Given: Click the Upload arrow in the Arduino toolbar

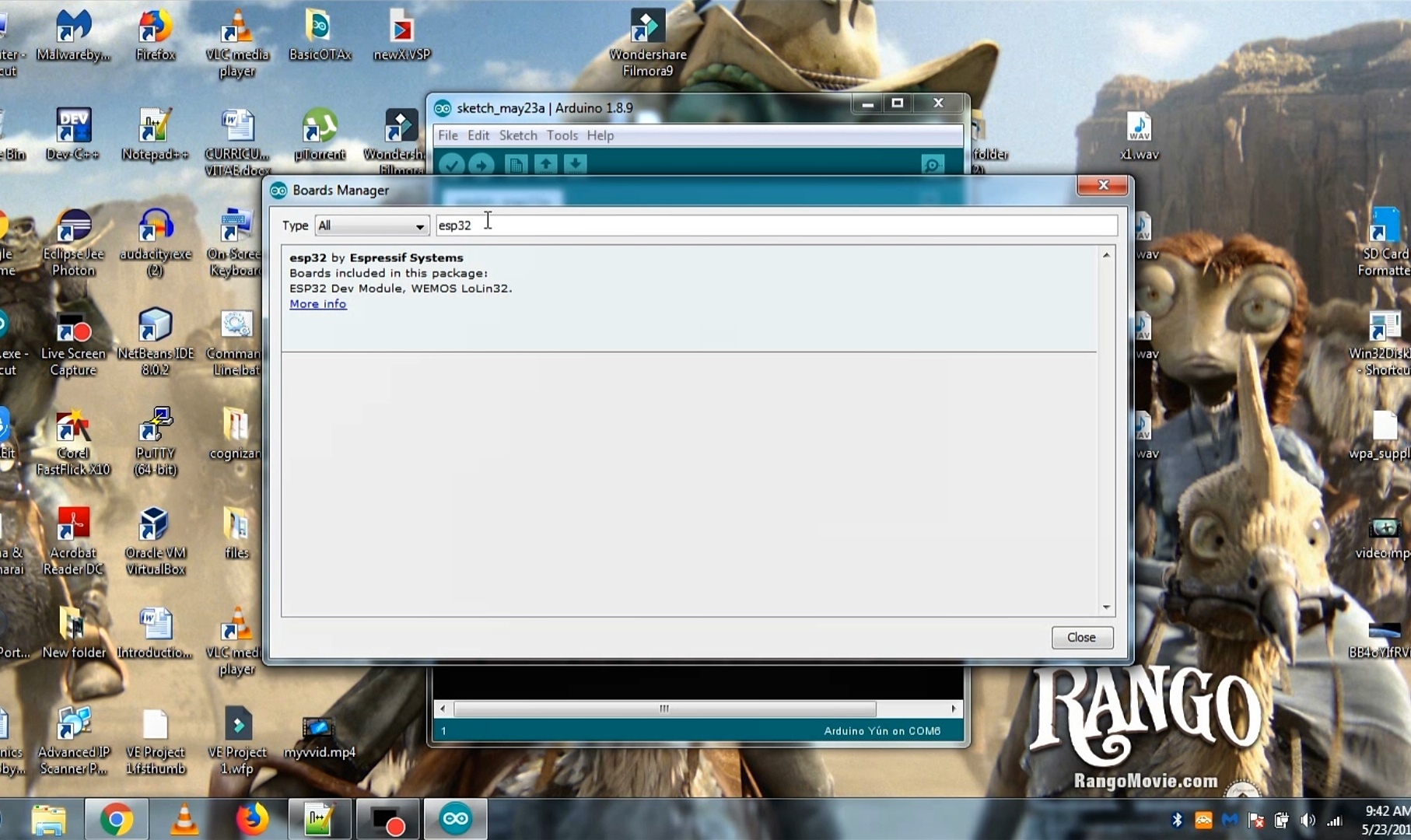Looking at the screenshot, I should point(481,165).
